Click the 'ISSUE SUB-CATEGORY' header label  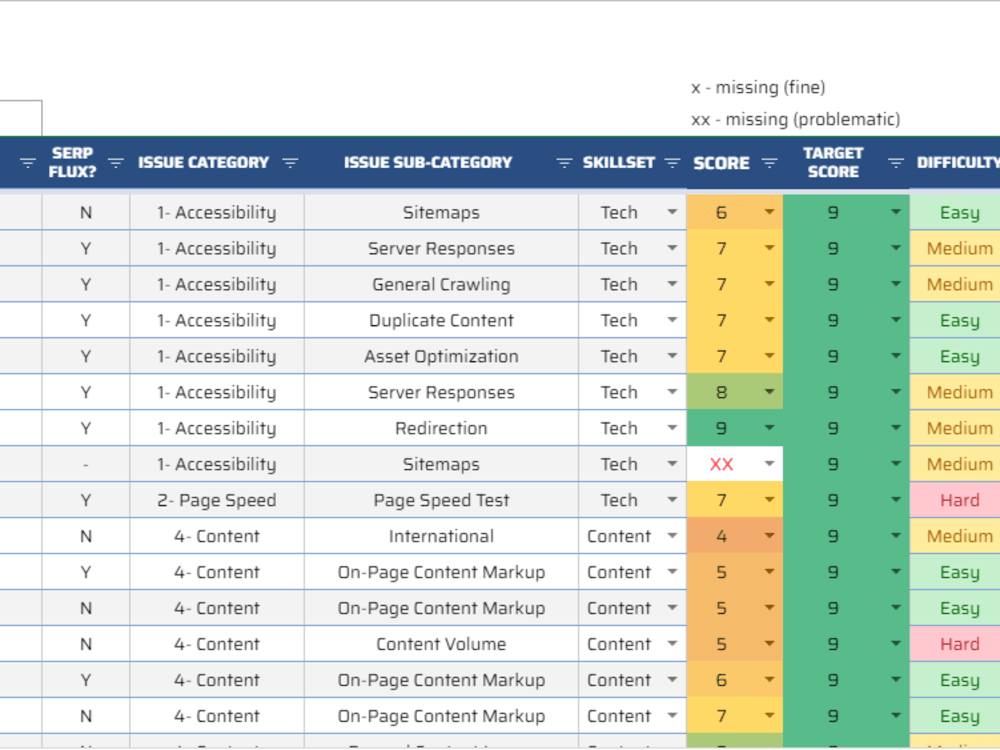[x=428, y=163]
